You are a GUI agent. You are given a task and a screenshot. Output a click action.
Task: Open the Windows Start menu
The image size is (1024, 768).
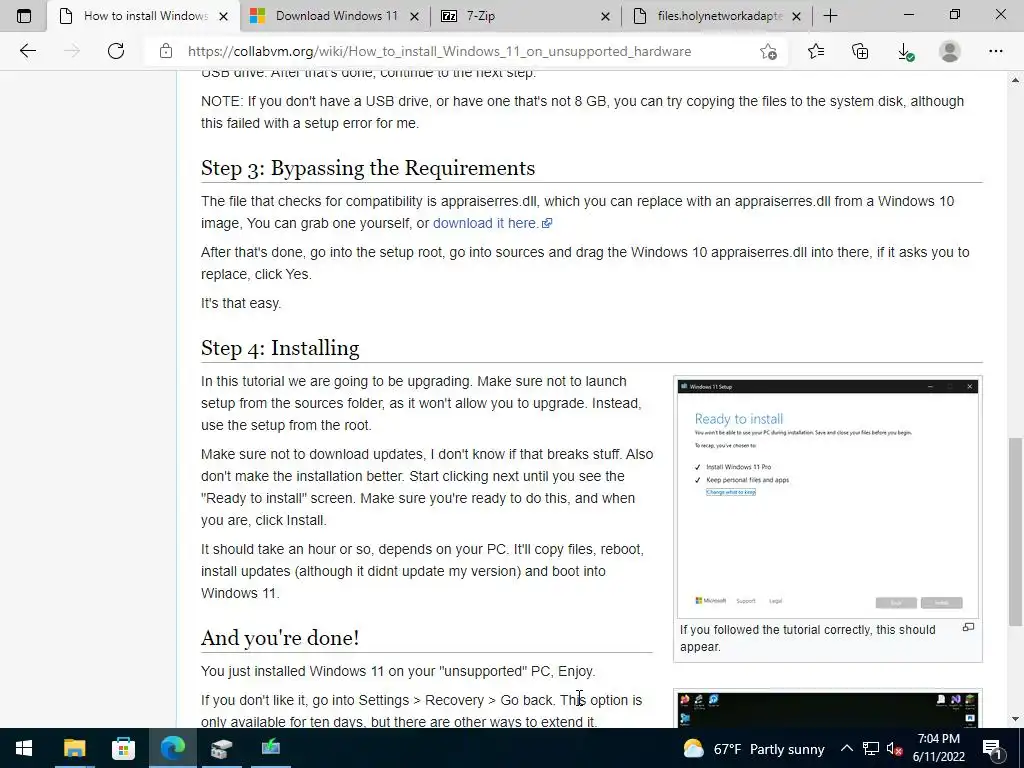pos(24,748)
